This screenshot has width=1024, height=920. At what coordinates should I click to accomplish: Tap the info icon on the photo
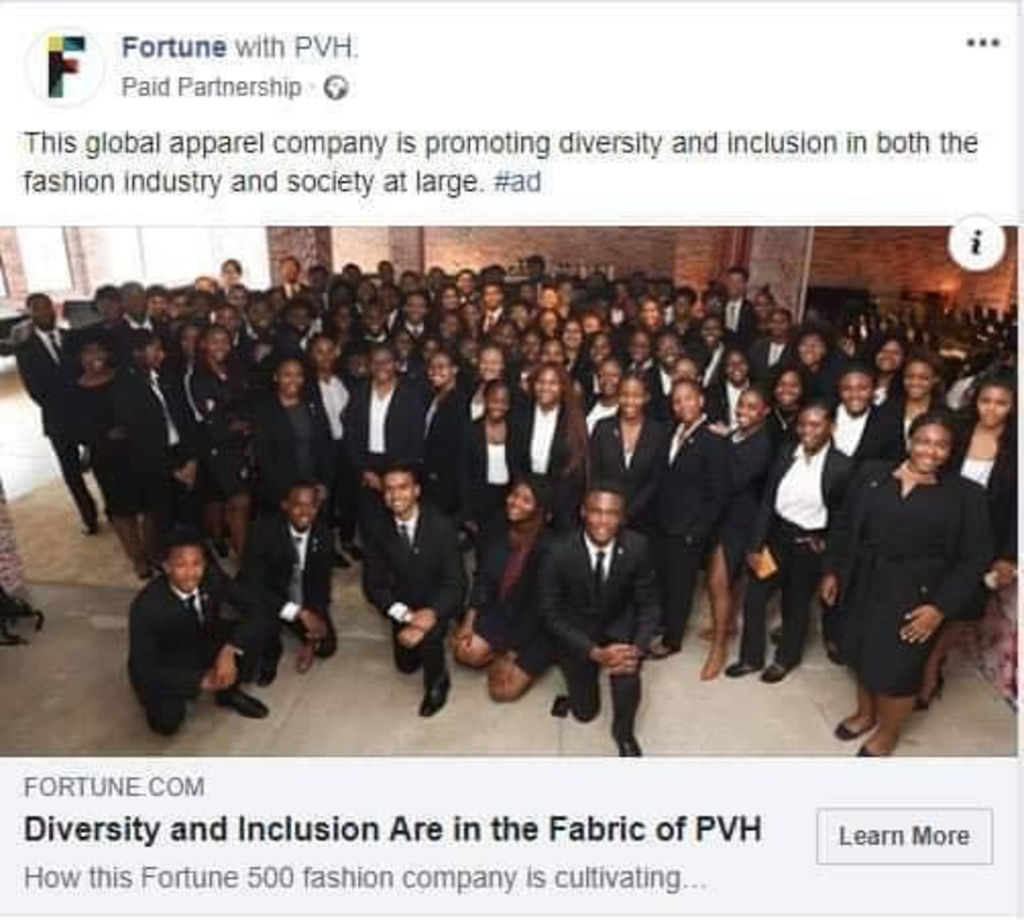pos(976,243)
